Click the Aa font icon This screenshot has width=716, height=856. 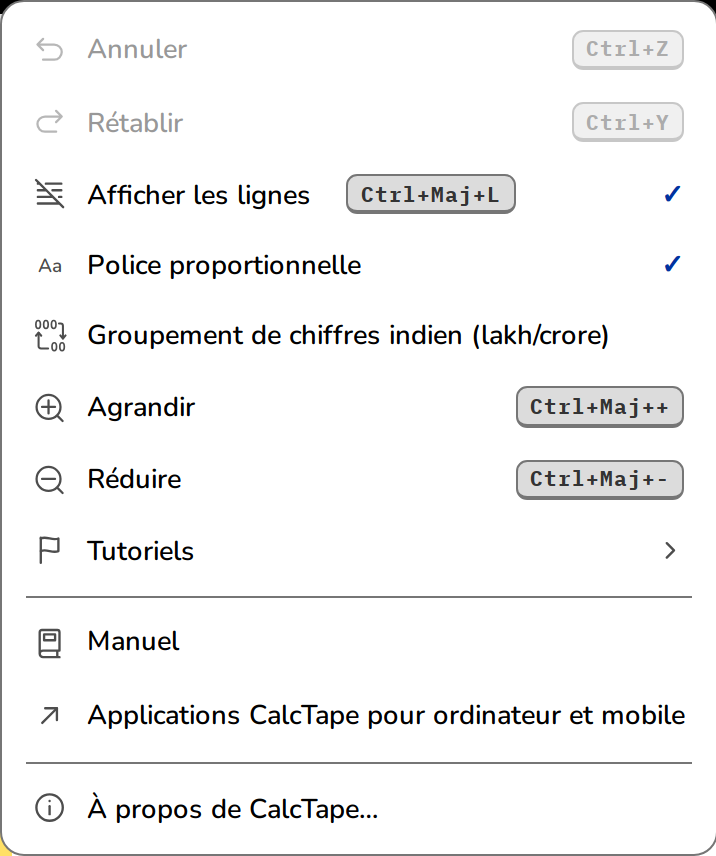tap(50, 266)
